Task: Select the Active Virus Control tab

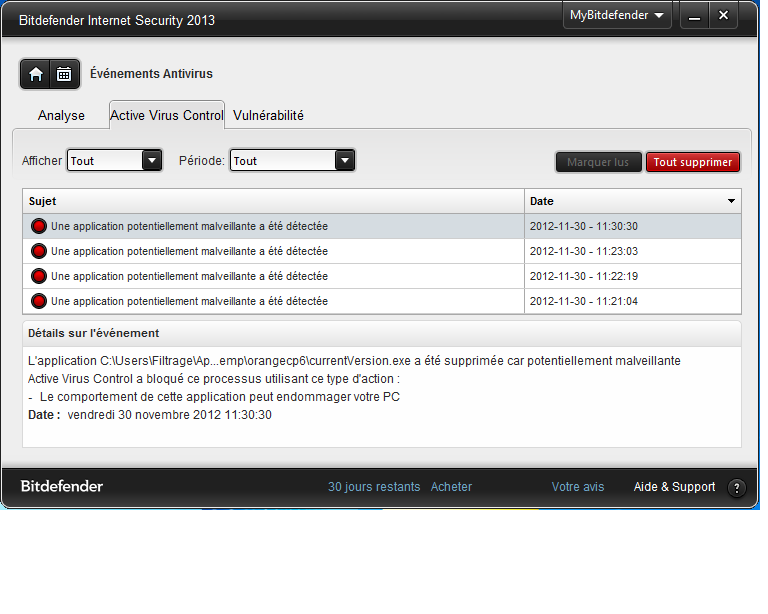Action: (x=167, y=116)
